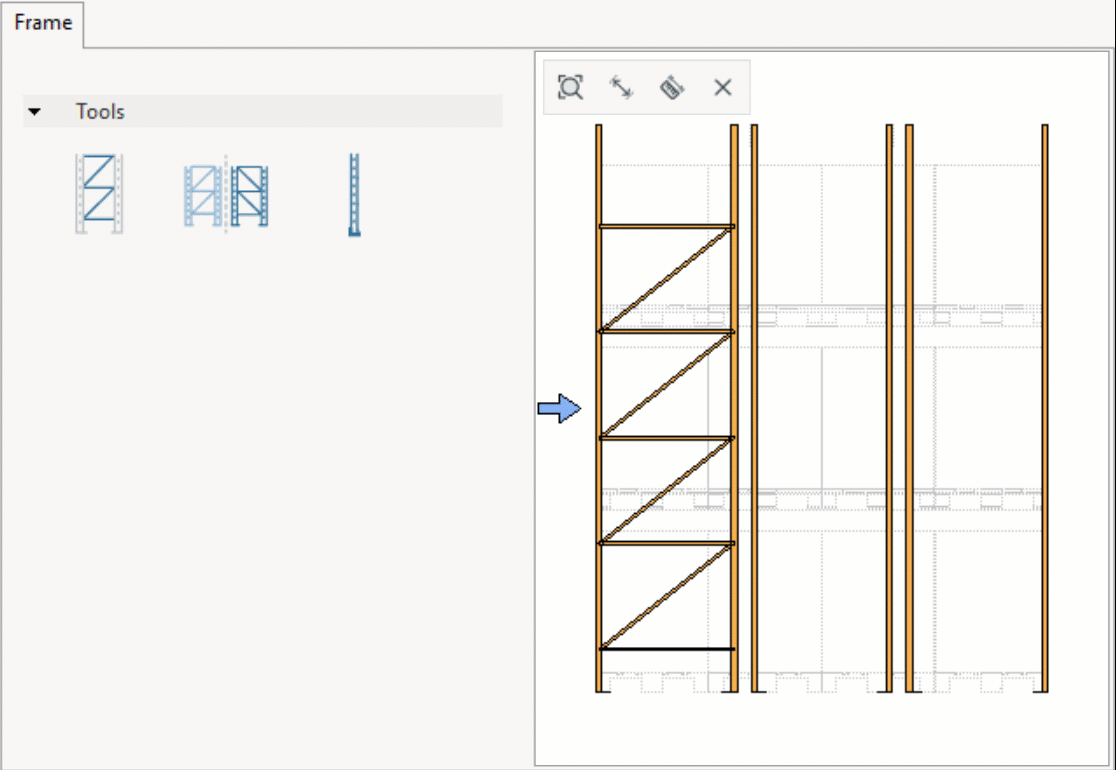Activate the ruler measure tool

[x=672, y=88]
